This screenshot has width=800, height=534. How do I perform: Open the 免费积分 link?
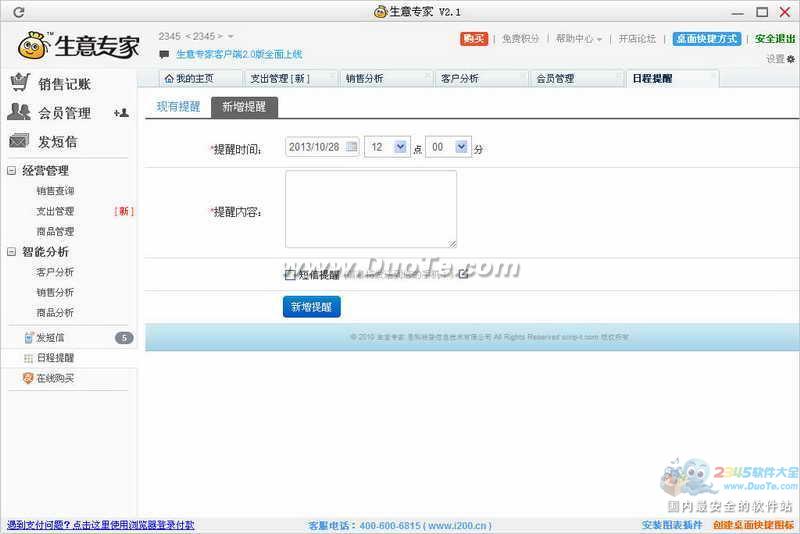[520, 39]
